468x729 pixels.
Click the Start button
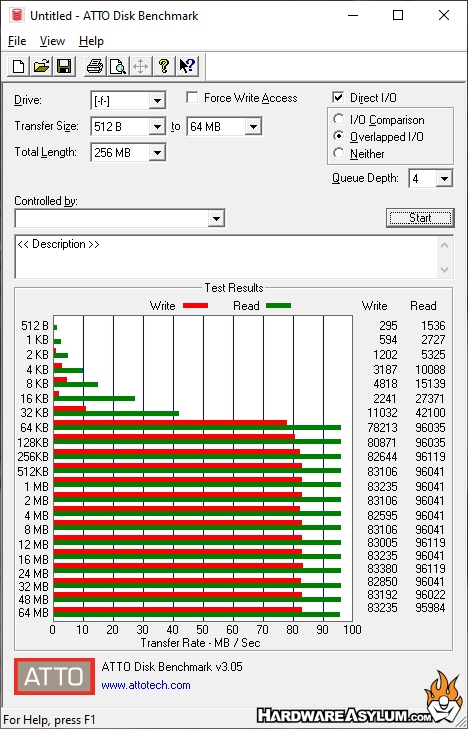click(420, 218)
